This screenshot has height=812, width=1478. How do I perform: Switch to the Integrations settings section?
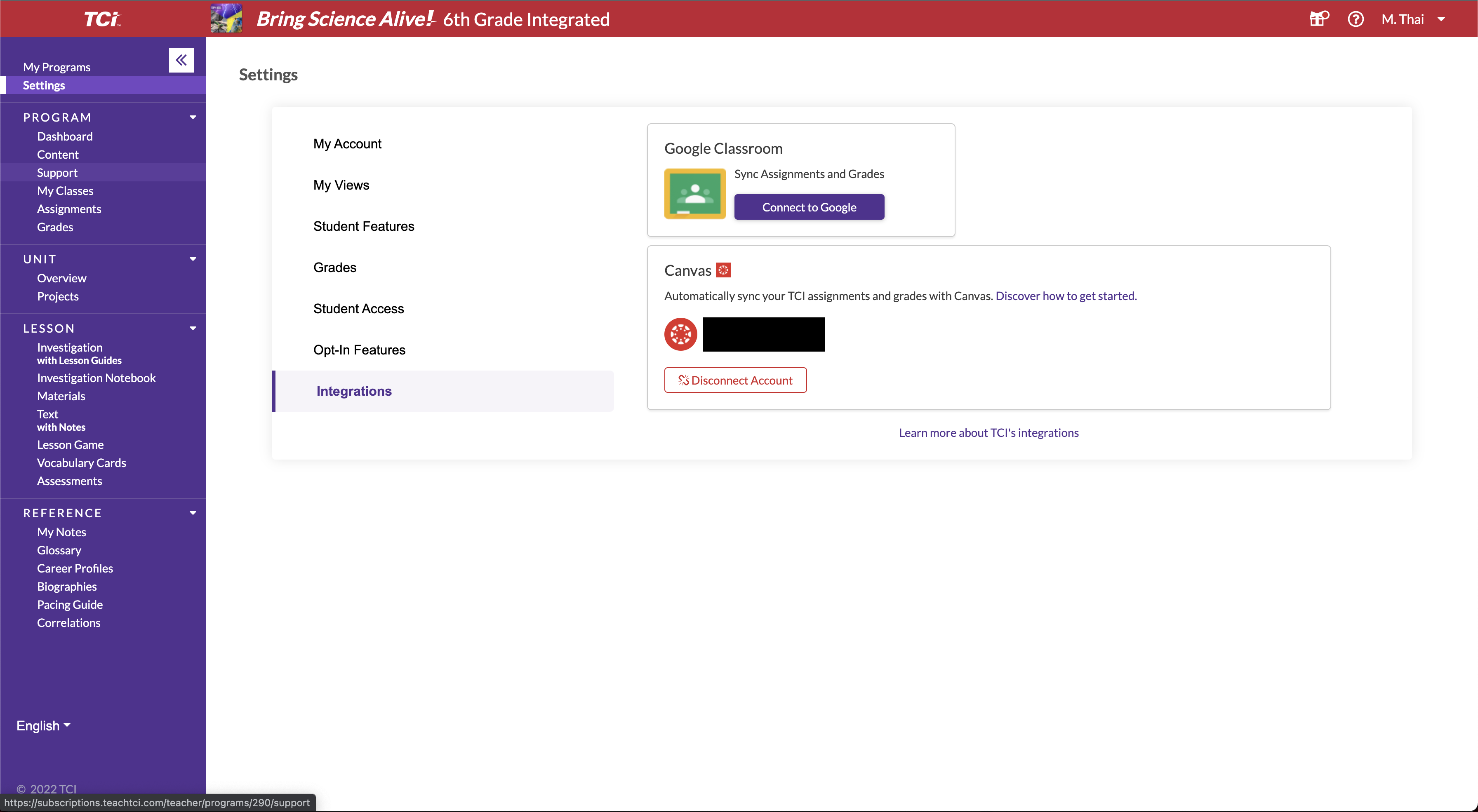353,390
